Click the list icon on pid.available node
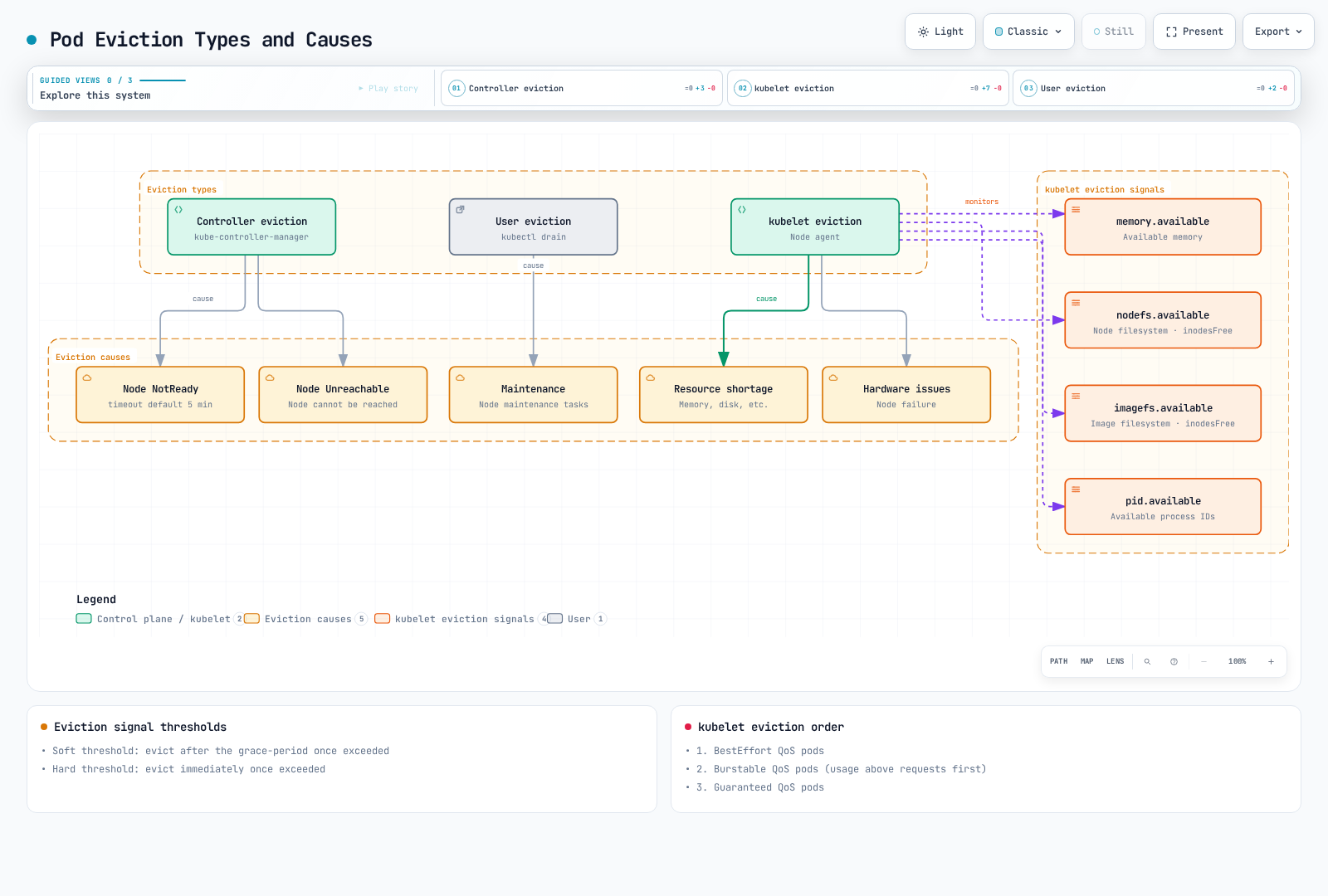The height and width of the screenshot is (896, 1328). click(1076, 489)
